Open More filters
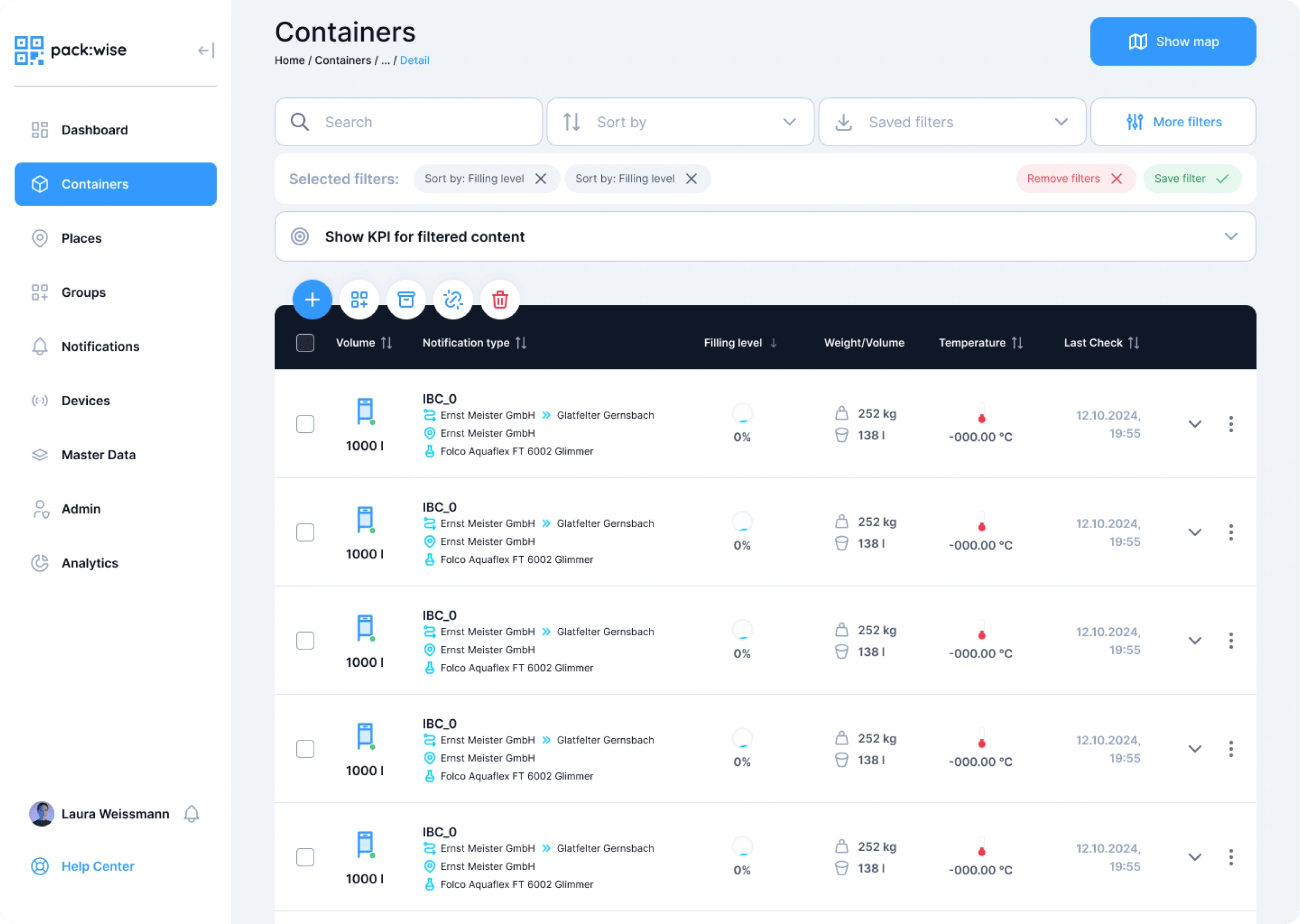The width and height of the screenshot is (1300, 924). click(1173, 122)
